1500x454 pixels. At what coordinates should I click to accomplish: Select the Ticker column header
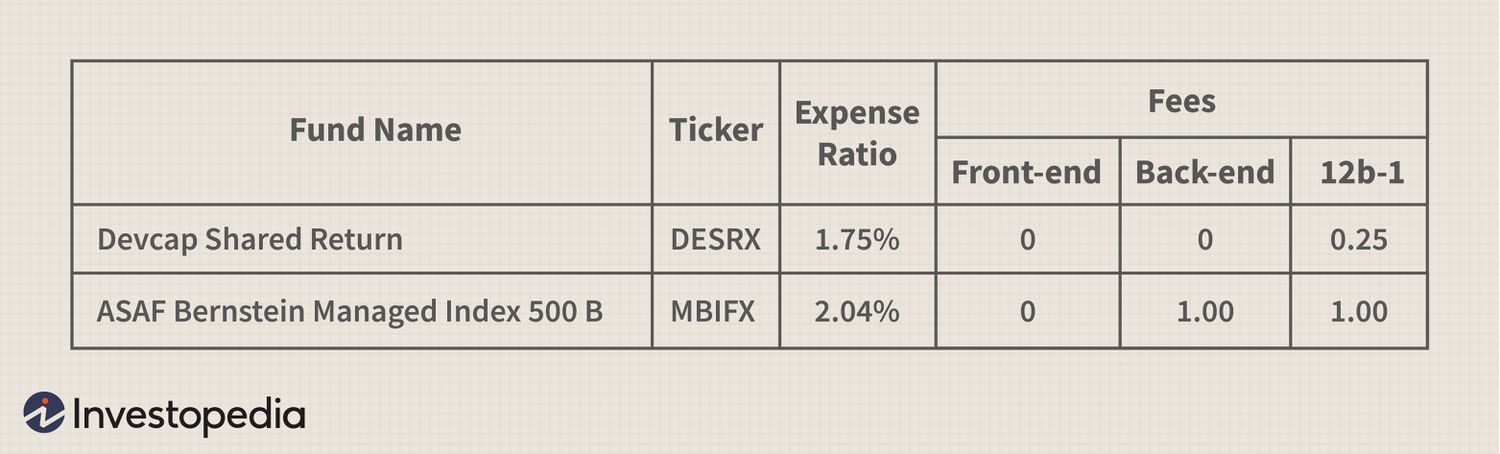point(716,130)
